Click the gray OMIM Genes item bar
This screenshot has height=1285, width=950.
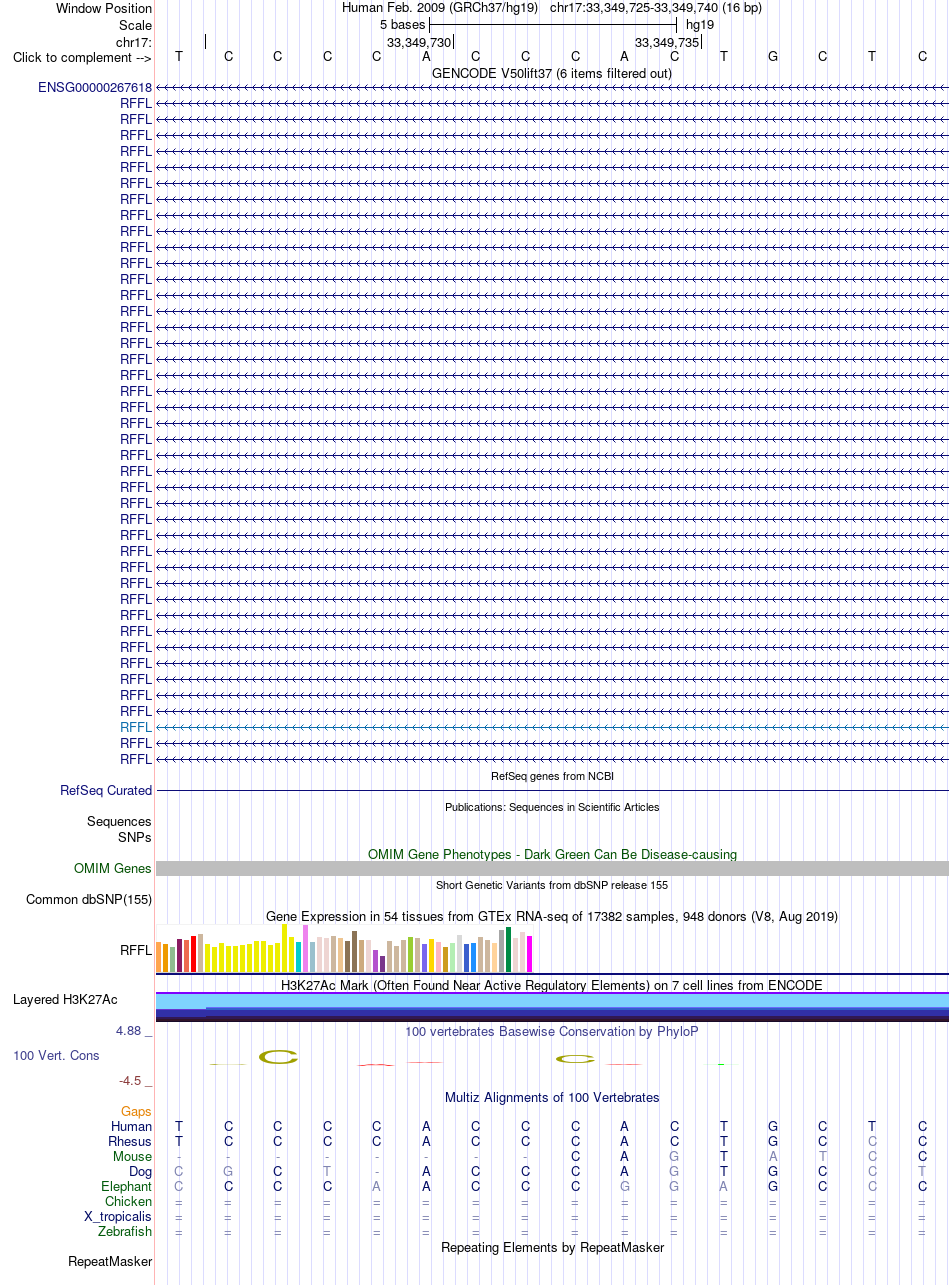(552, 868)
